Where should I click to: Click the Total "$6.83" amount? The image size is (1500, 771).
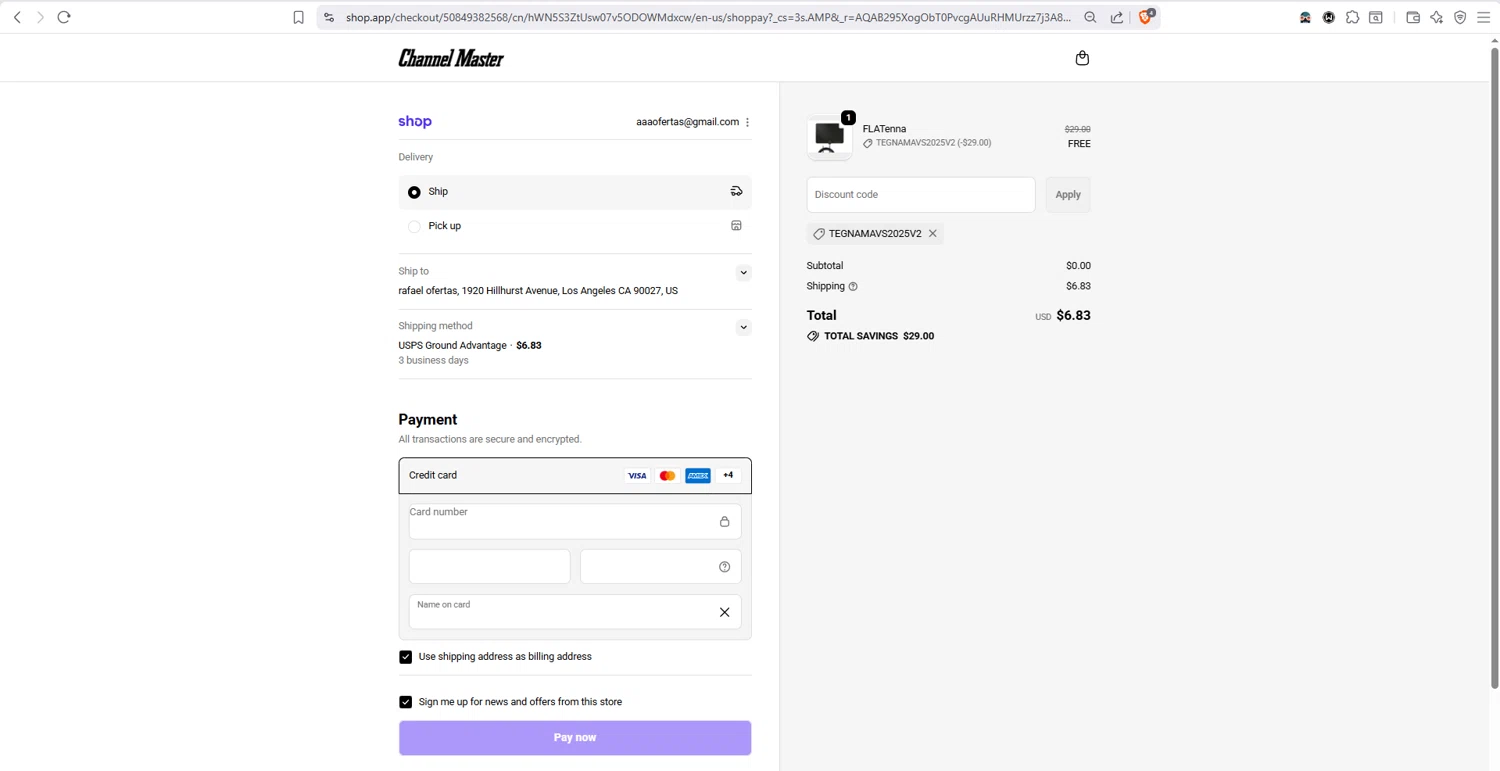[1074, 316]
